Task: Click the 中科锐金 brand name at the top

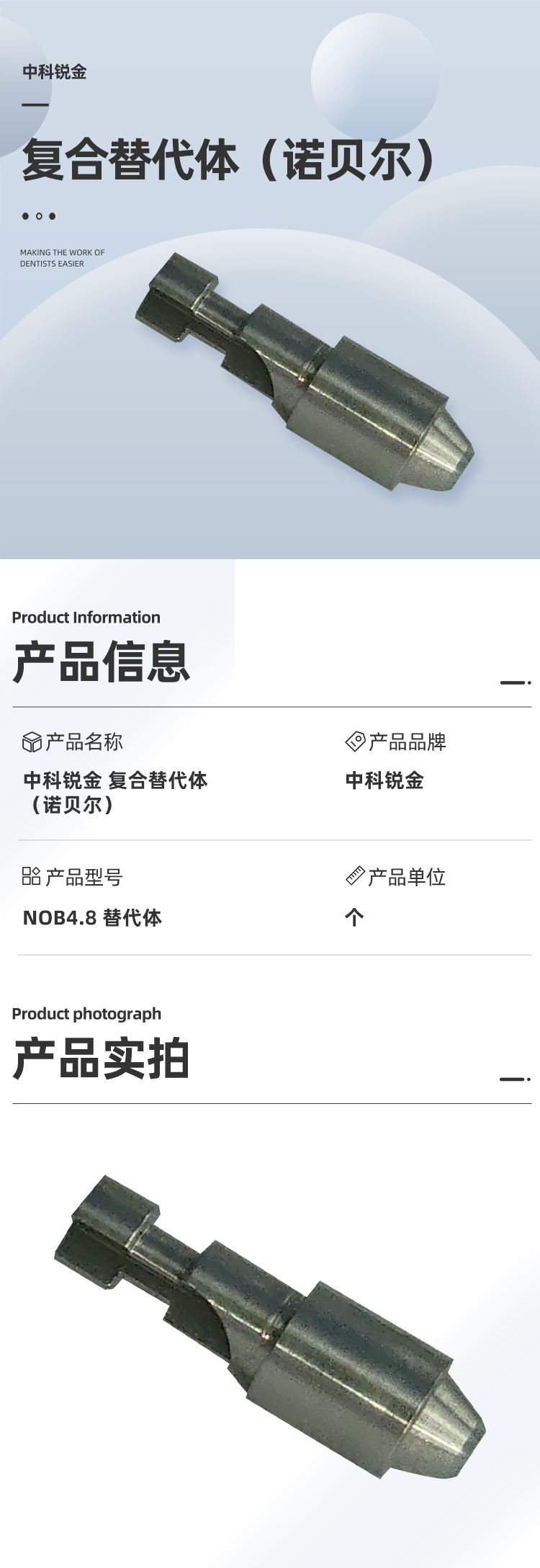Action: pos(55,72)
